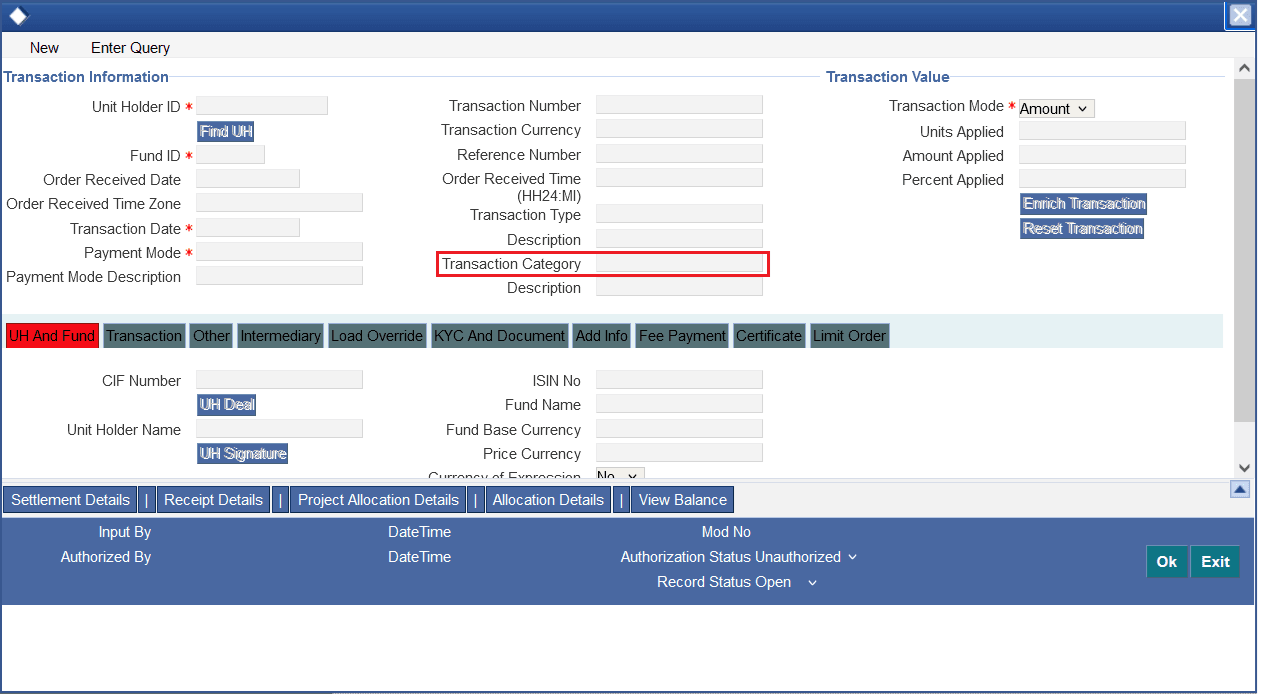1261x697 pixels.
Task: Click the CIF Number field
Action: (279, 380)
